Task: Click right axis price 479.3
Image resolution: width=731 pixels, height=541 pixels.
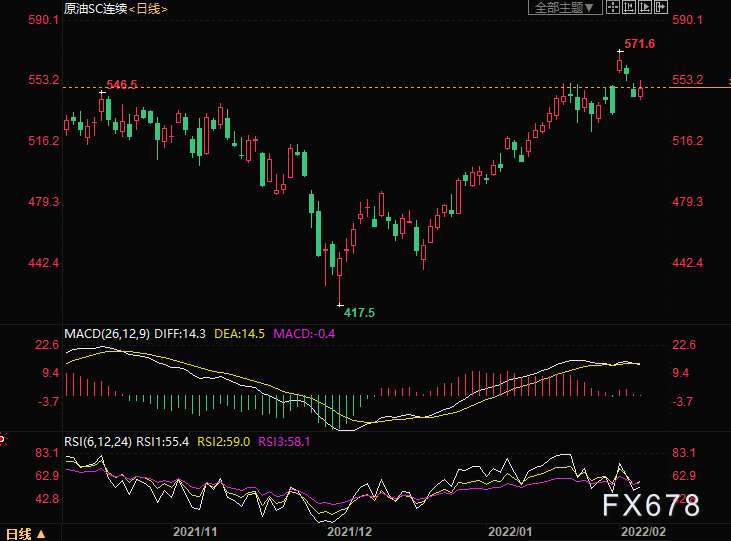Action: click(x=687, y=202)
